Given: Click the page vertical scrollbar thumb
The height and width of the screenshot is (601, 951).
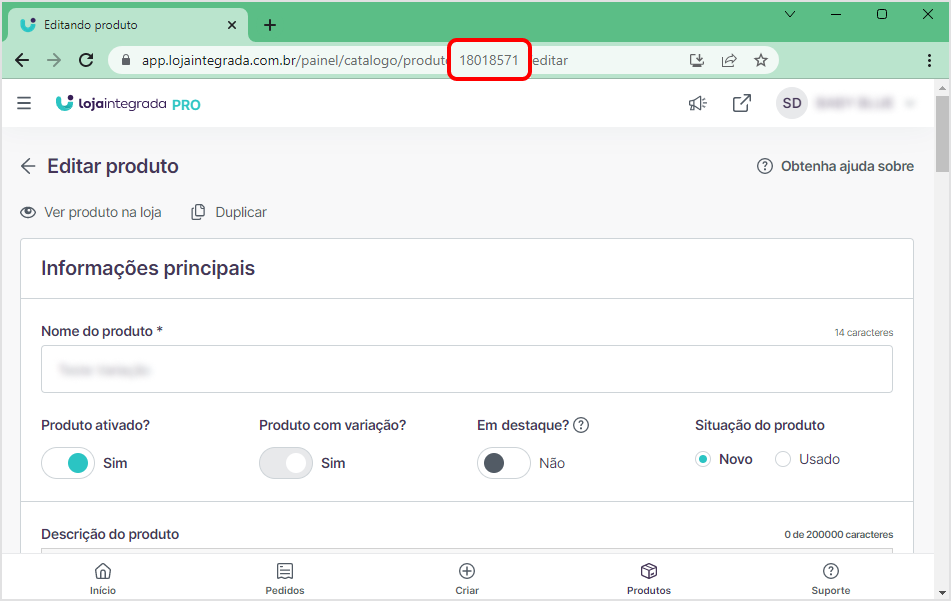Looking at the screenshot, I should tap(942, 133).
